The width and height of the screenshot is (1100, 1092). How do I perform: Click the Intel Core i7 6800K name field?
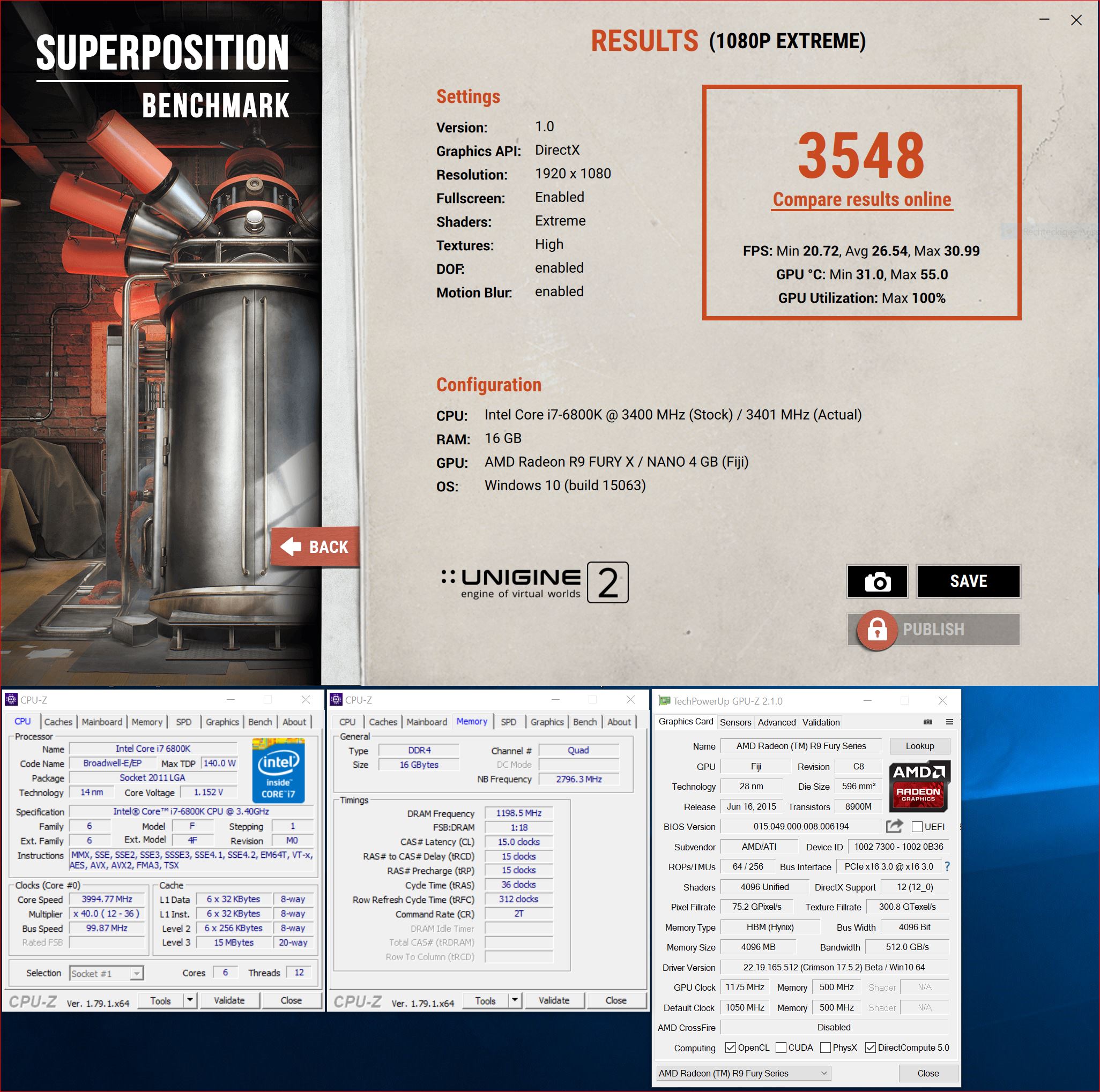153,749
